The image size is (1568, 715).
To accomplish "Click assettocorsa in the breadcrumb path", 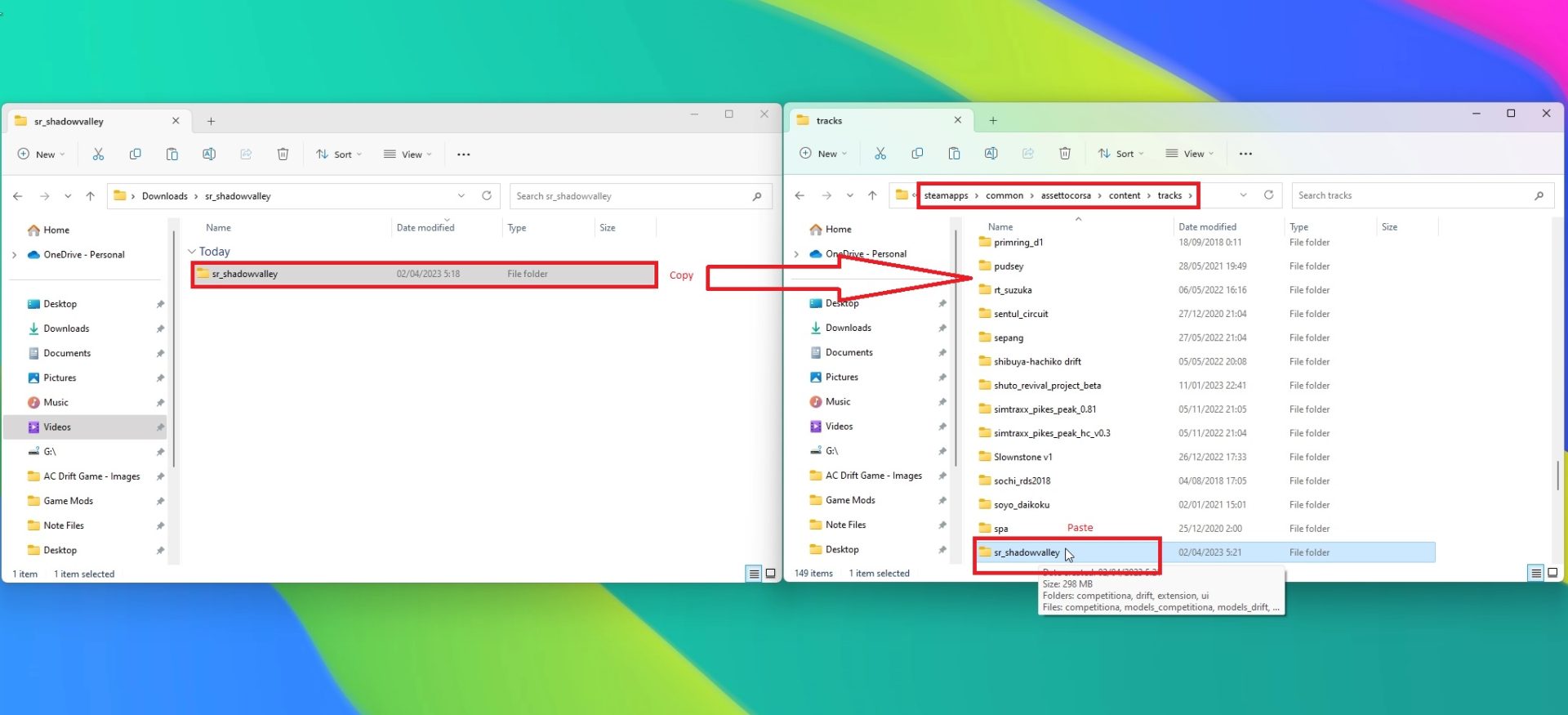I will click(x=1065, y=195).
